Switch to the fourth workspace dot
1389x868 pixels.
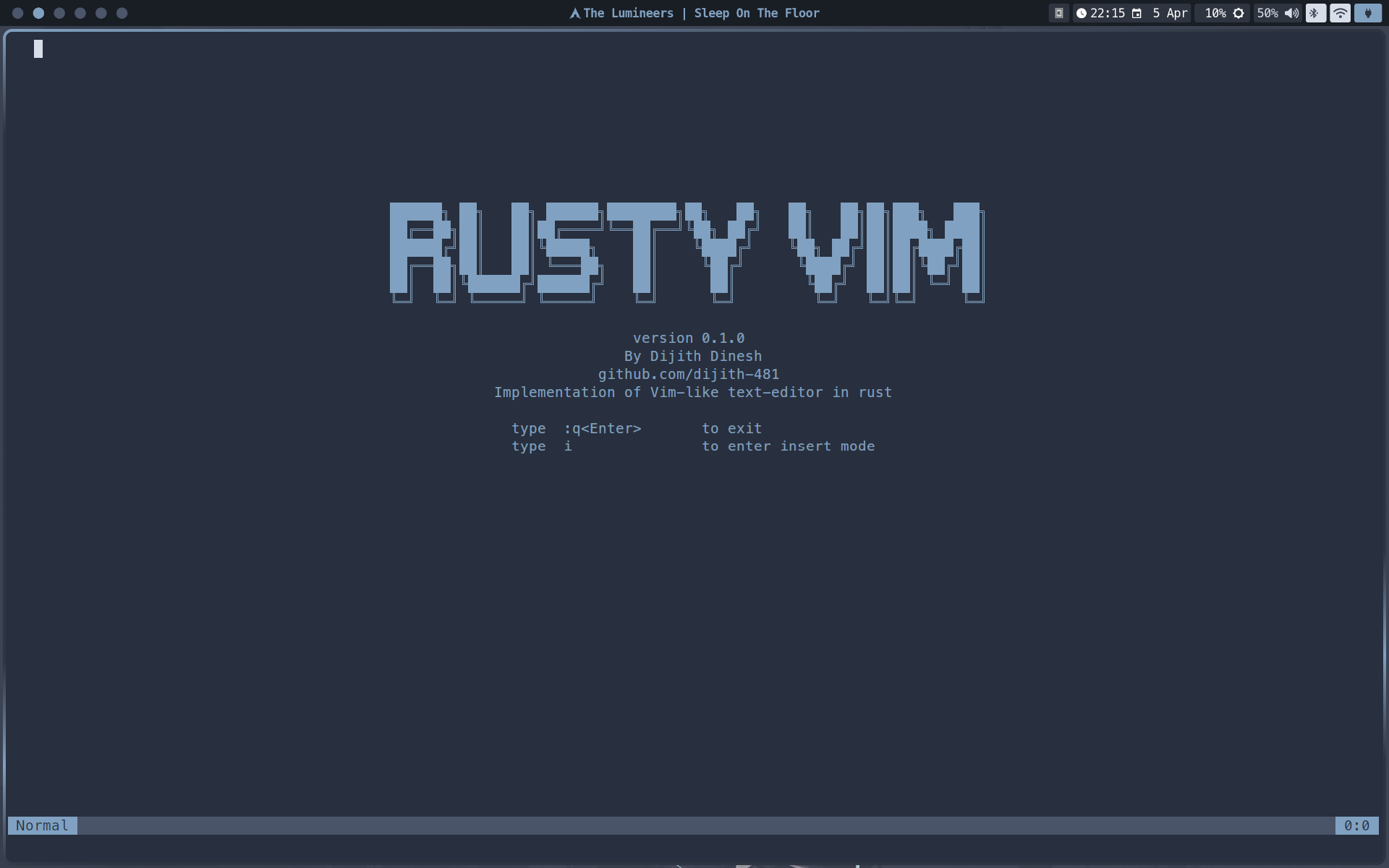[80, 13]
